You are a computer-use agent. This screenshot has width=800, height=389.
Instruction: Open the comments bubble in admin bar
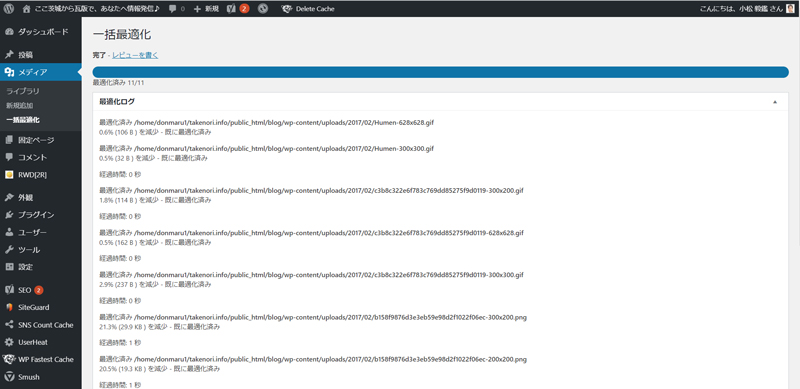(172, 9)
